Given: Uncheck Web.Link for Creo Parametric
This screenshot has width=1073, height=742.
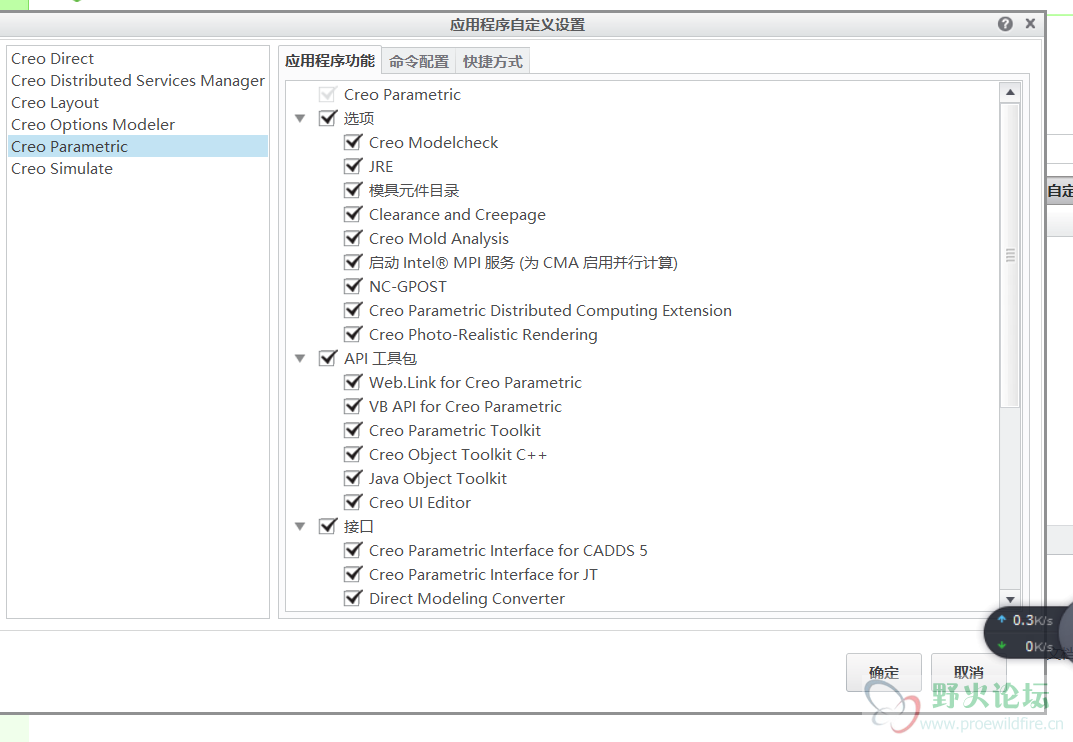Looking at the screenshot, I should coord(353,381).
